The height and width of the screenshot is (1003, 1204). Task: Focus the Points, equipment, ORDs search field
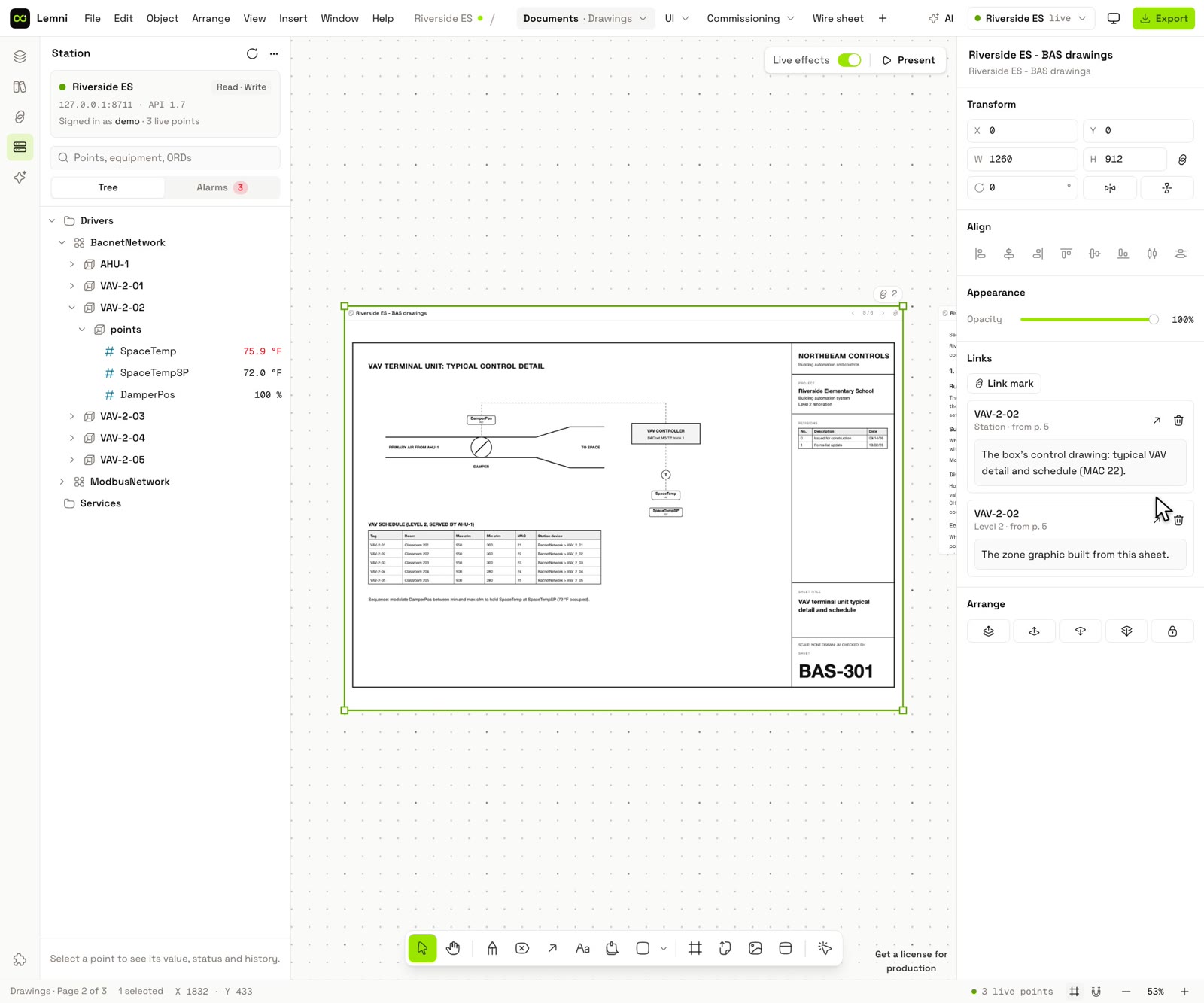pyautogui.click(x=165, y=158)
